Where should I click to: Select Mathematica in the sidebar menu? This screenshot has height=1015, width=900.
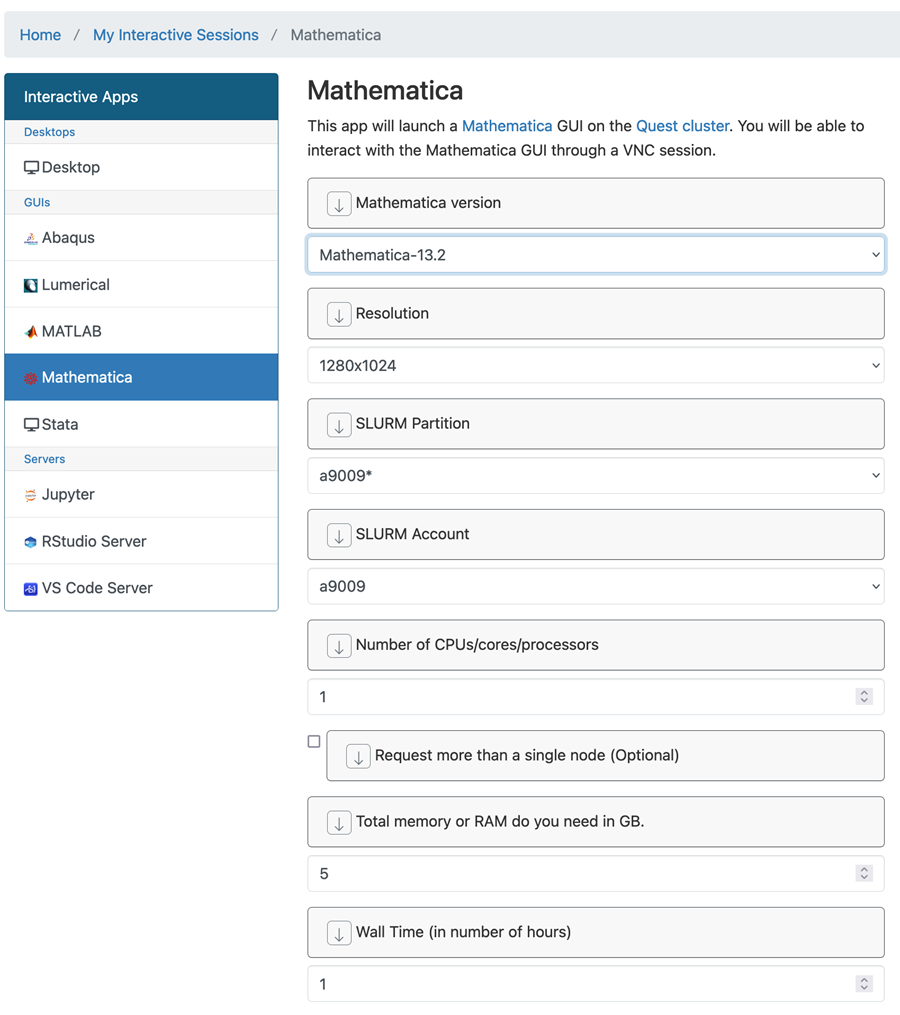point(141,378)
